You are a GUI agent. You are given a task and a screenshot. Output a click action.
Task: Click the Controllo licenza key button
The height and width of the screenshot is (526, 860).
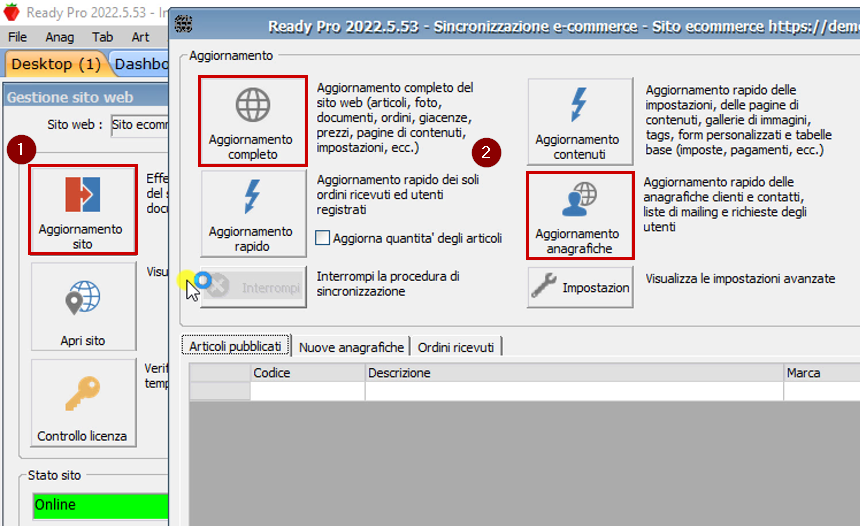[83, 403]
